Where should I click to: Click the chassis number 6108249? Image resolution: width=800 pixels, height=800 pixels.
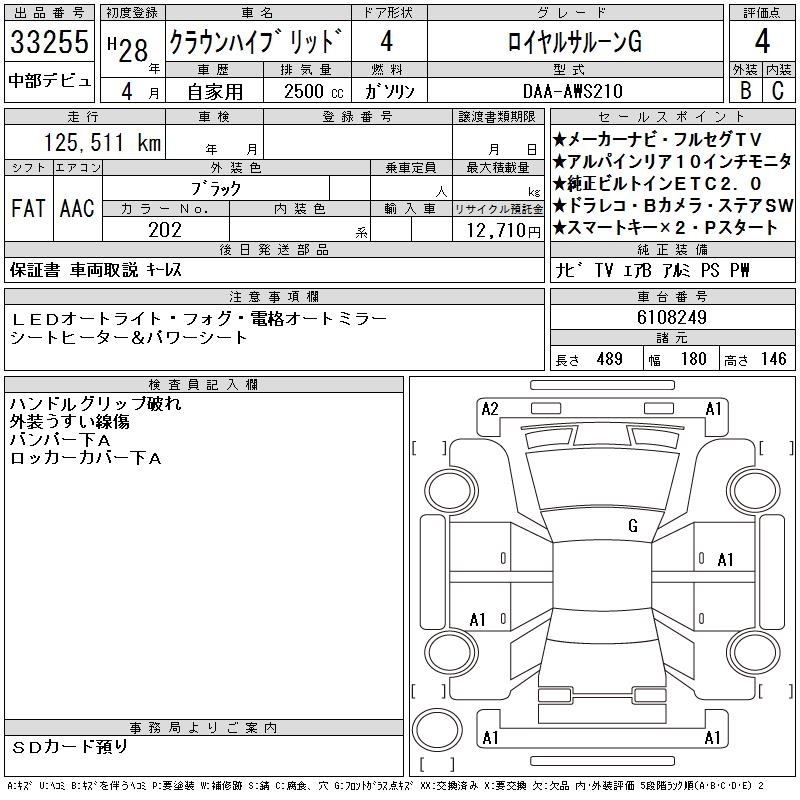tap(672, 316)
